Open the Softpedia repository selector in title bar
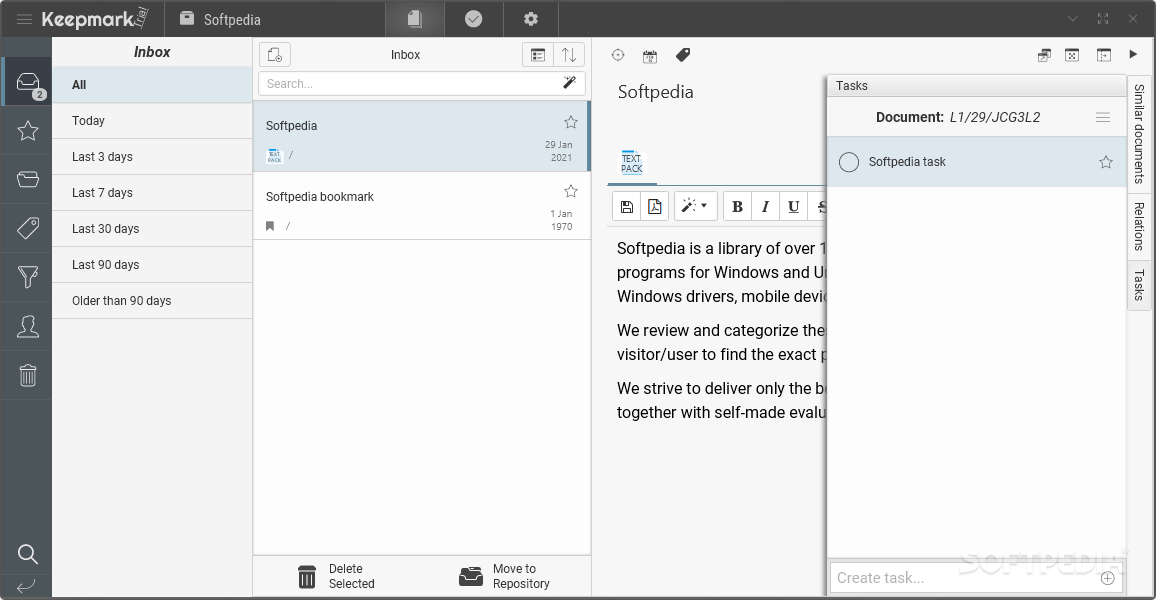1156x600 pixels. [x=220, y=19]
